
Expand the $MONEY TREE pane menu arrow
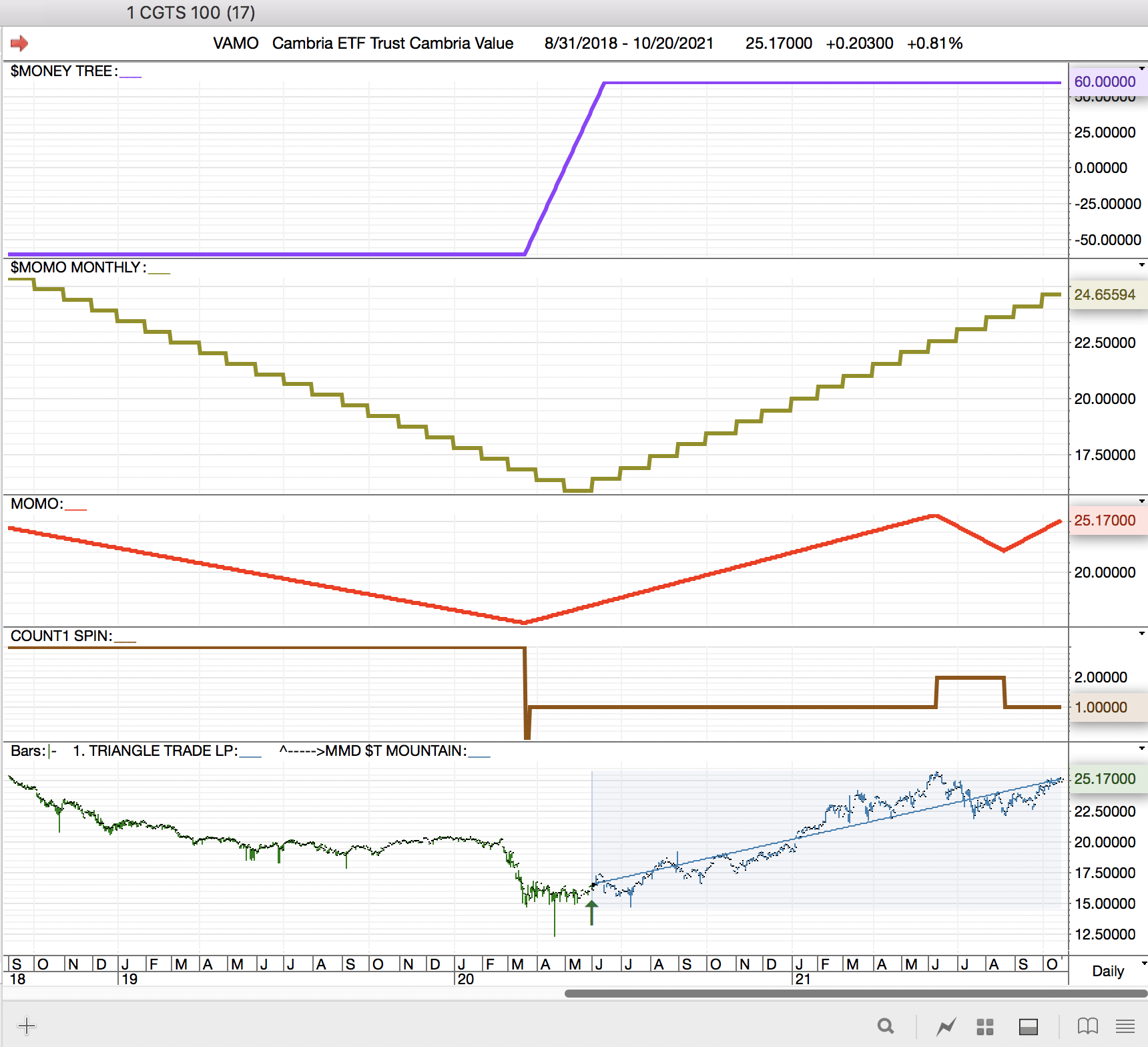(1142, 69)
